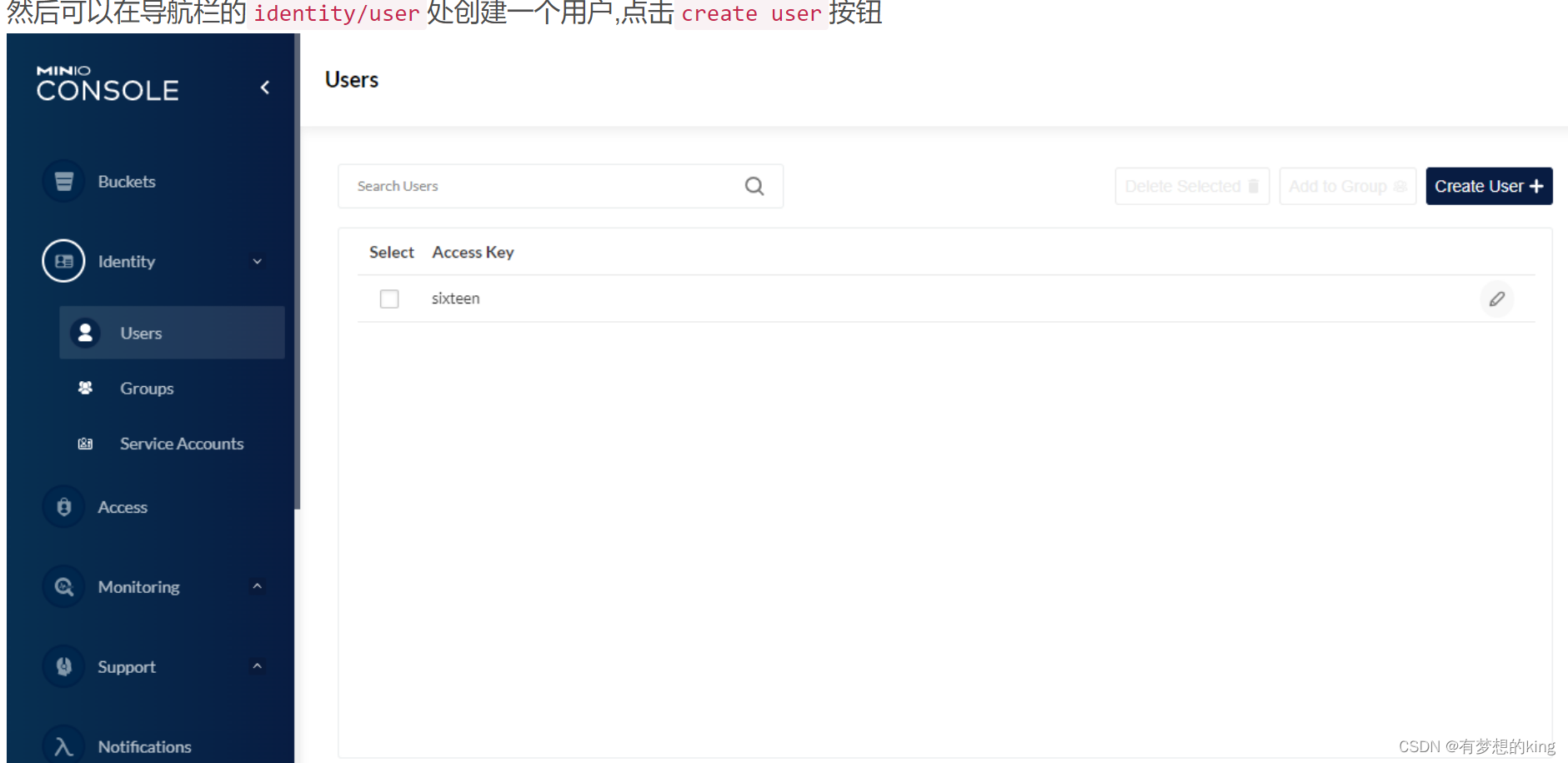Edit user sixteen with the pencil icon

[x=1497, y=299]
